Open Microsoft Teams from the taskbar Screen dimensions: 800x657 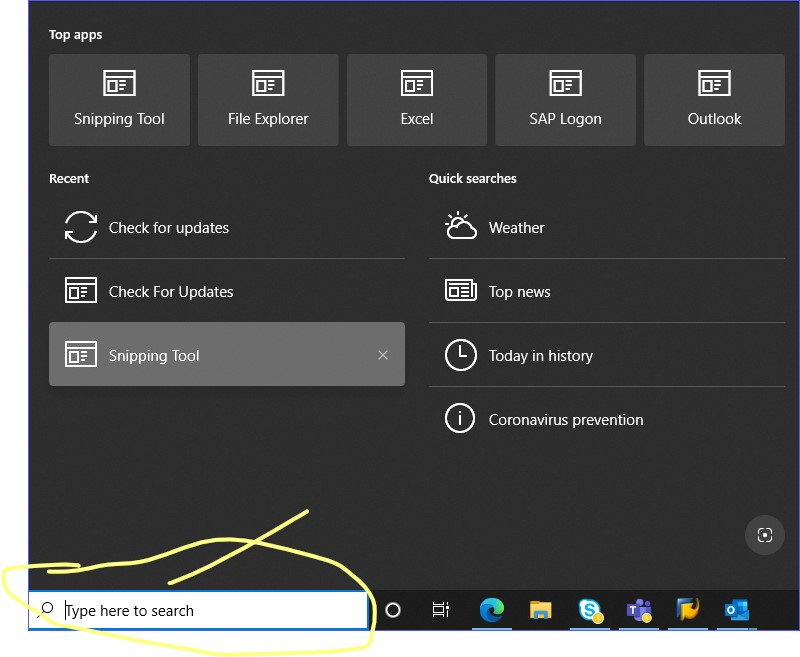tap(639, 610)
